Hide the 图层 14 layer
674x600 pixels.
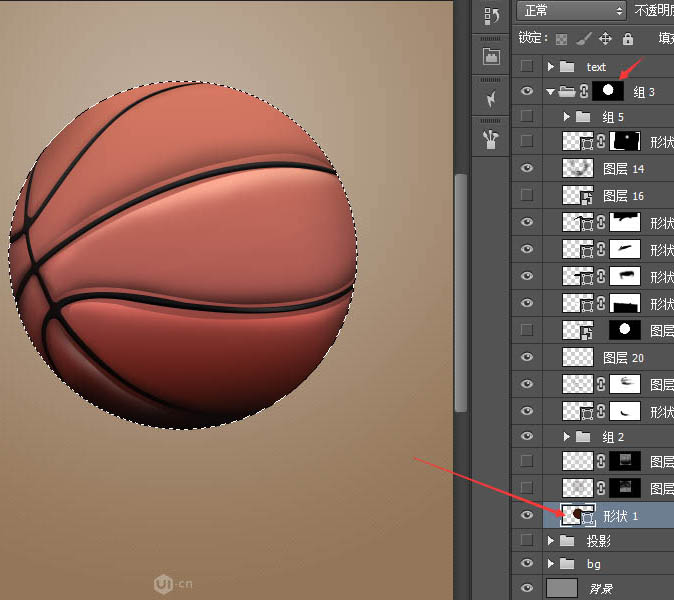(527, 168)
